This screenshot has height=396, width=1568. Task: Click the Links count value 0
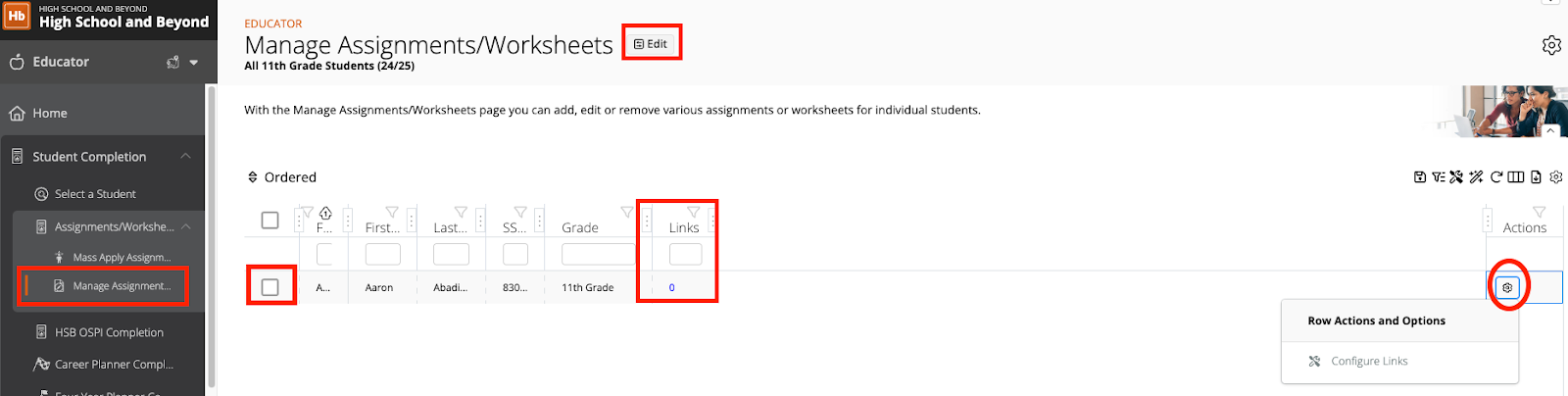click(x=672, y=288)
